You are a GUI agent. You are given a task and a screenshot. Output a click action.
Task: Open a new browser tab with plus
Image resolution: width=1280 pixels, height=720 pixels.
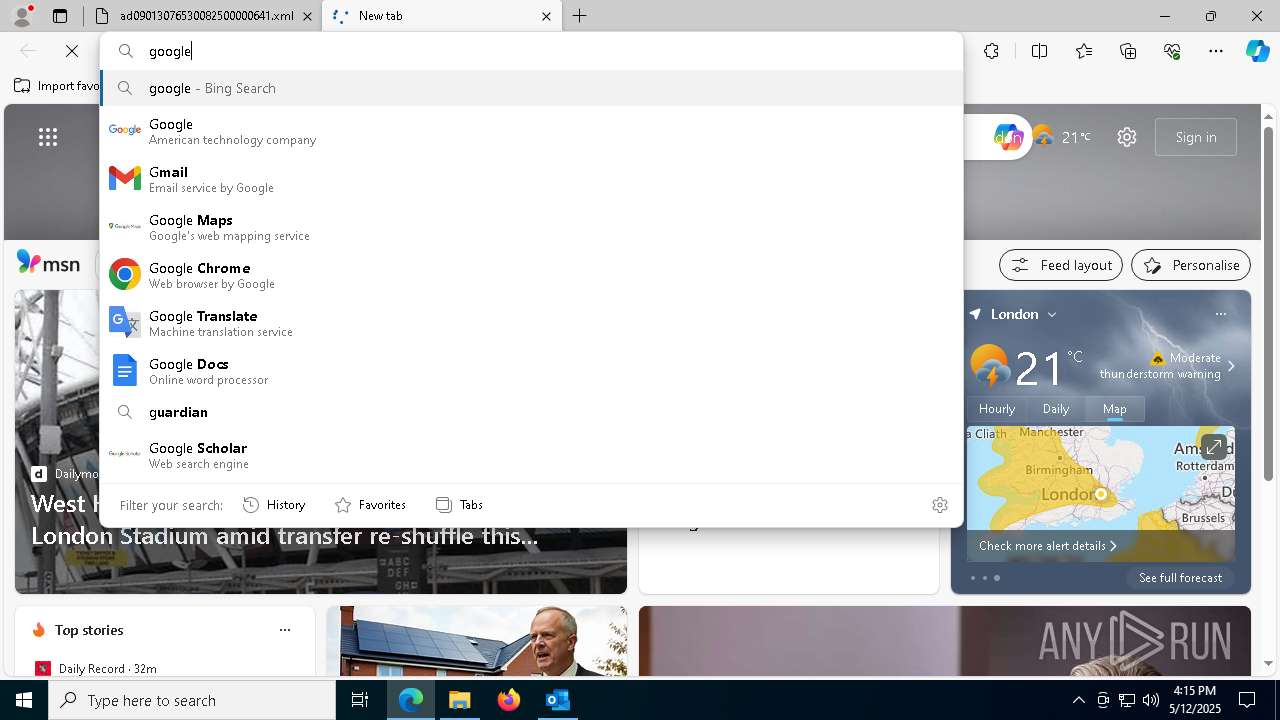(580, 16)
